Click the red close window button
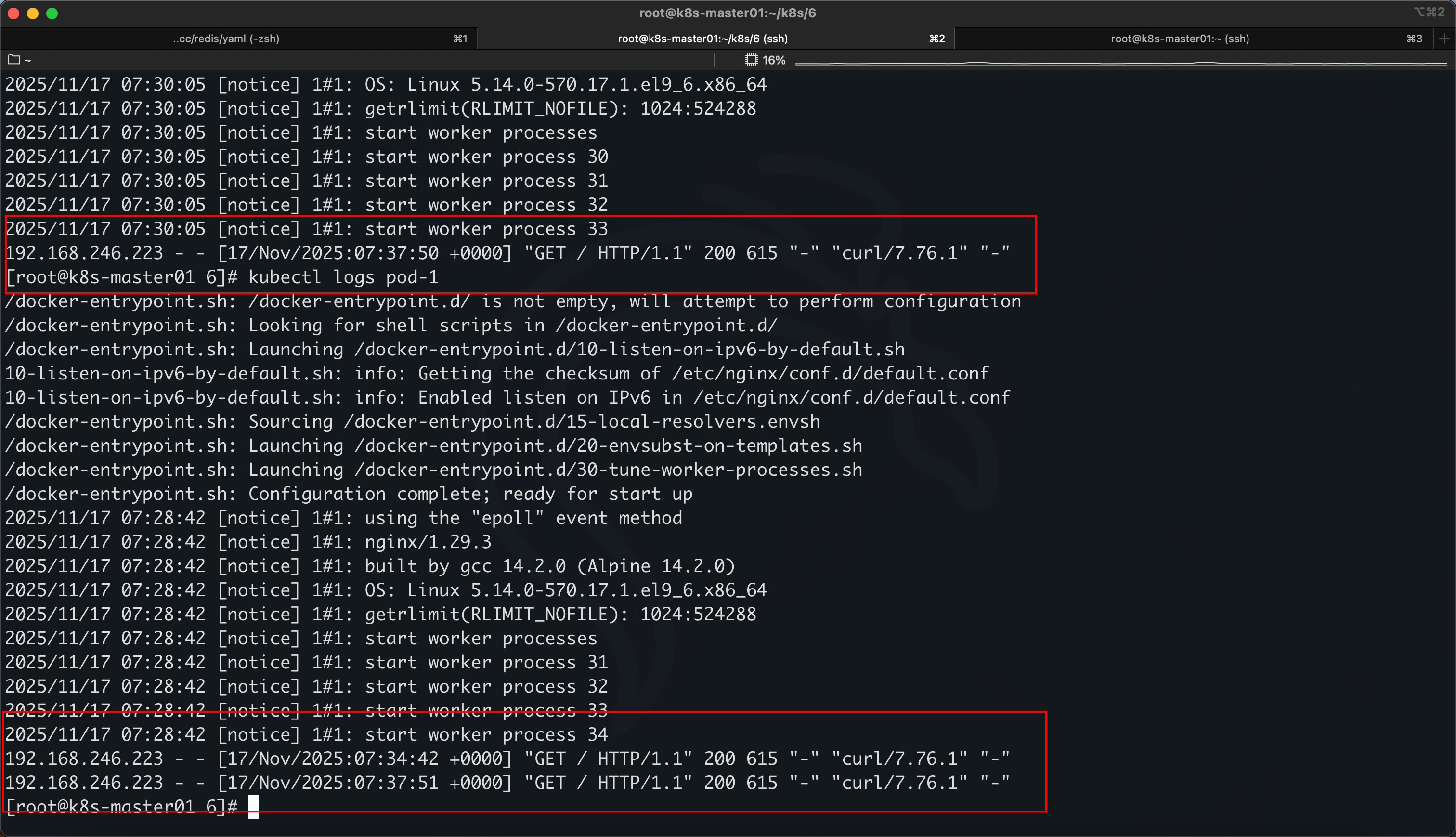Image resolution: width=1456 pixels, height=837 pixels. [14, 13]
